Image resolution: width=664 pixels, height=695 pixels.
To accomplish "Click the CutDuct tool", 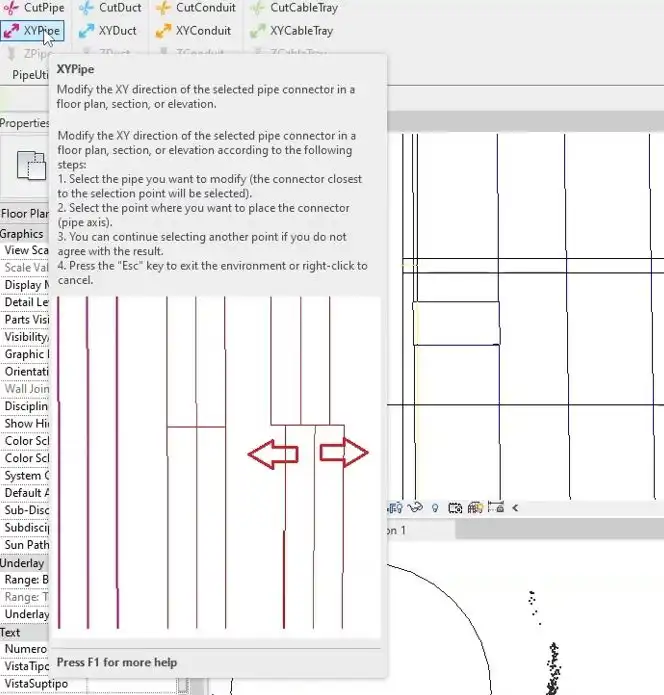I will click(110, 8).
